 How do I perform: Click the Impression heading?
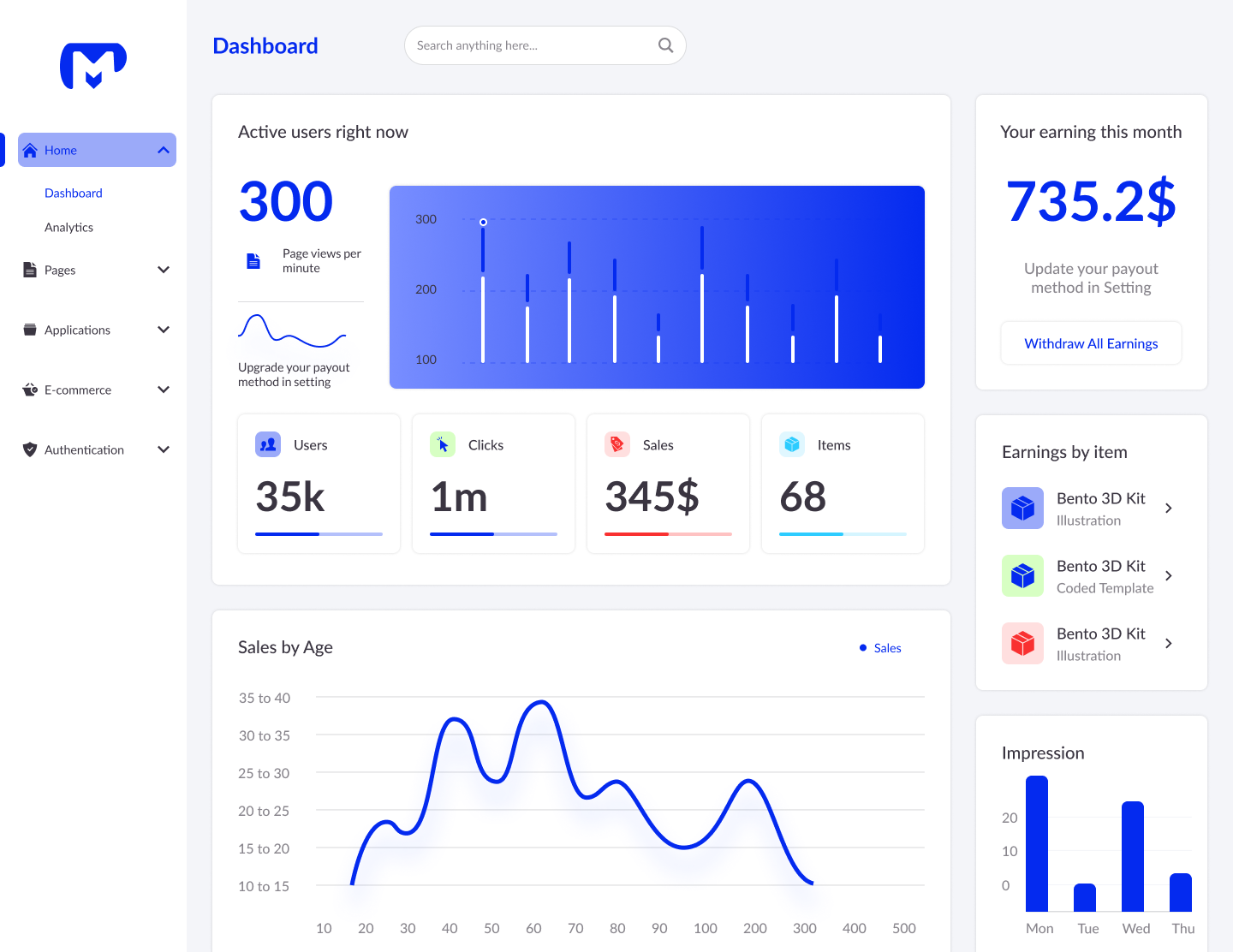coord(1043,753)
